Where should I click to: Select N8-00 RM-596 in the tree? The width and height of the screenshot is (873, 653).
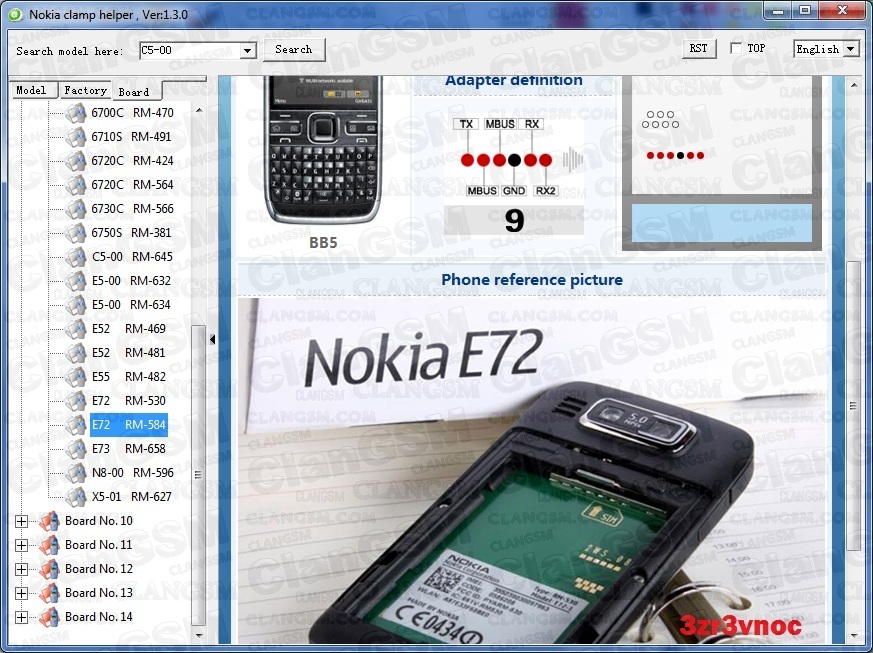click(x=133, y=473)
